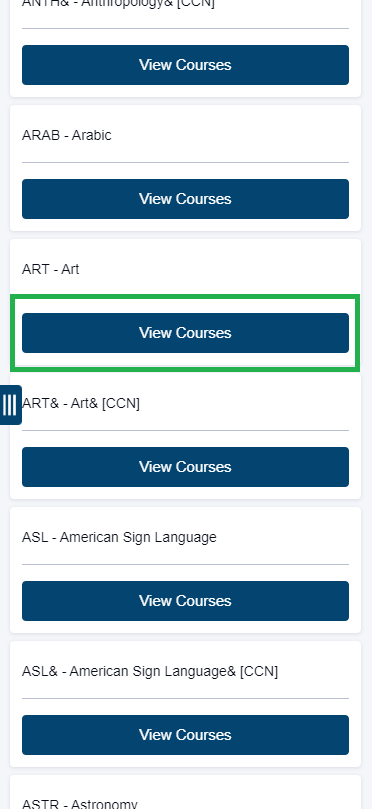Click the separator beneath ASL - American Sign Language
The height and width of the screenshot is (809, 372).
point(185,564)
